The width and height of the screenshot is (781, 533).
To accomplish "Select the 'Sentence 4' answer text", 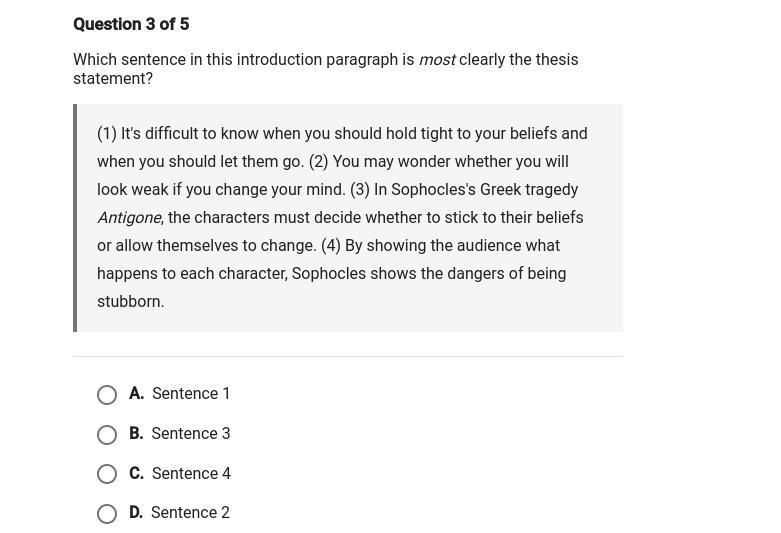I will click(191, 473).
